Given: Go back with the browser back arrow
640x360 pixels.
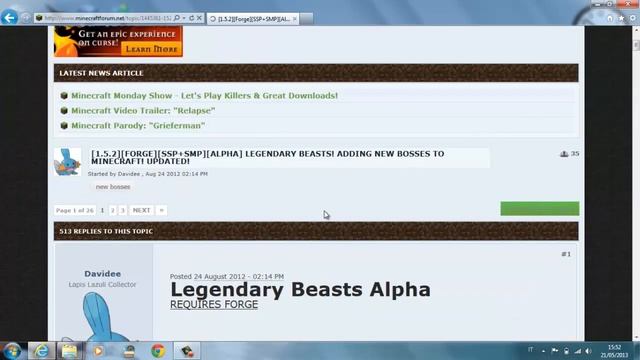Looking at the screenshot, I should click(x=9, y=18).
